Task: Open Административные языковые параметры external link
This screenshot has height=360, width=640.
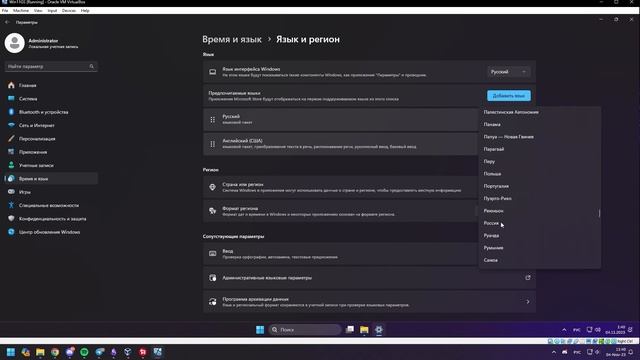Action: [x=528, y=278]
